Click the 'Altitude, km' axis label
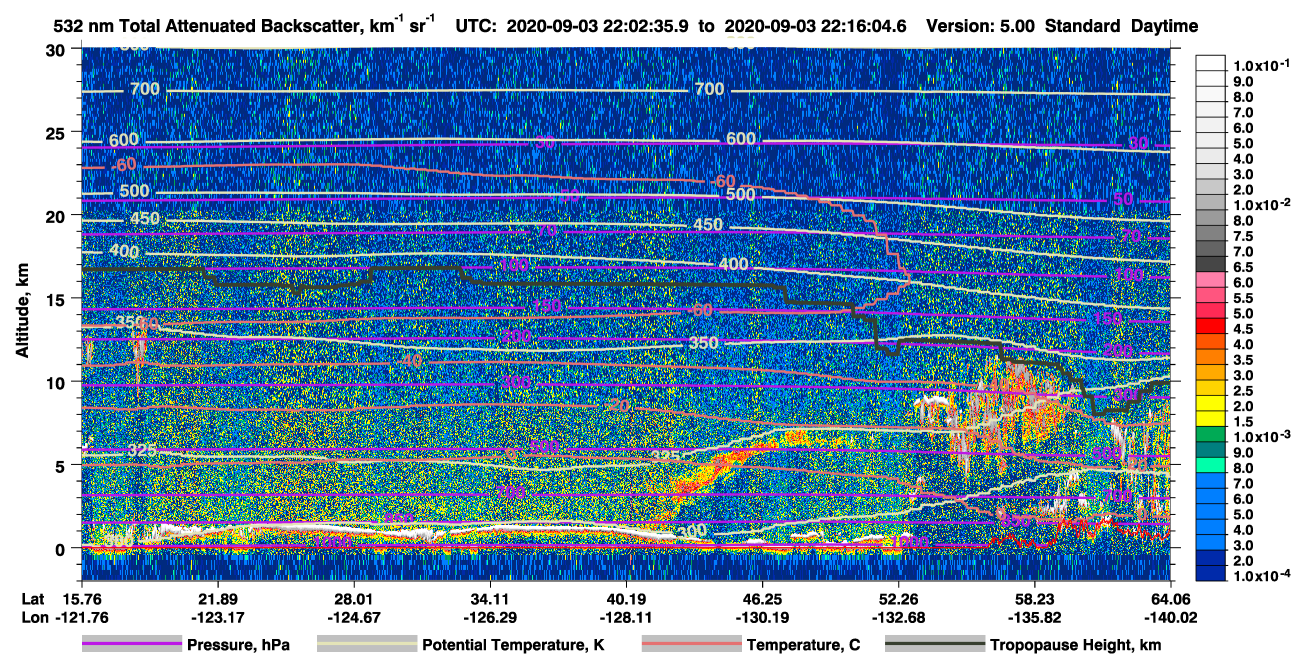The width and height of the screenshot is (1300, 667). (21, 313)
